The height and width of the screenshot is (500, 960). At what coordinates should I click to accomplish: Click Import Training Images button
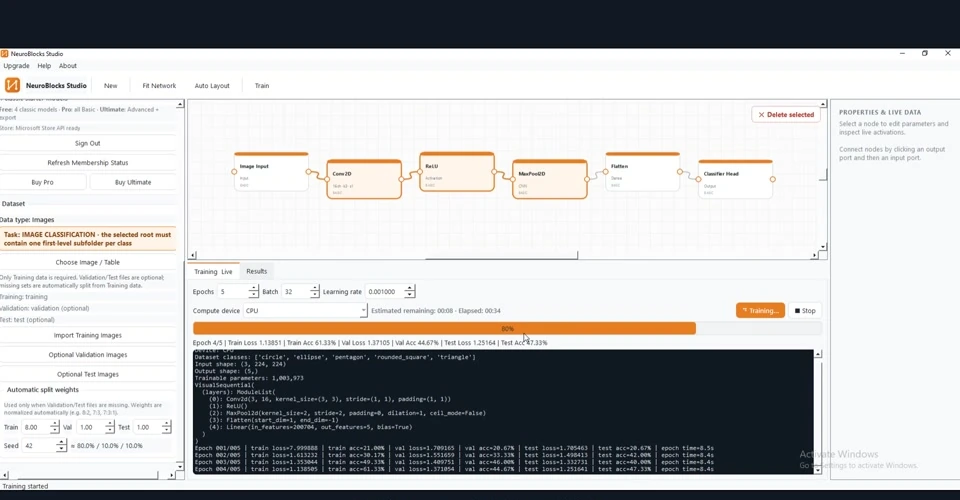coord(88,335)
